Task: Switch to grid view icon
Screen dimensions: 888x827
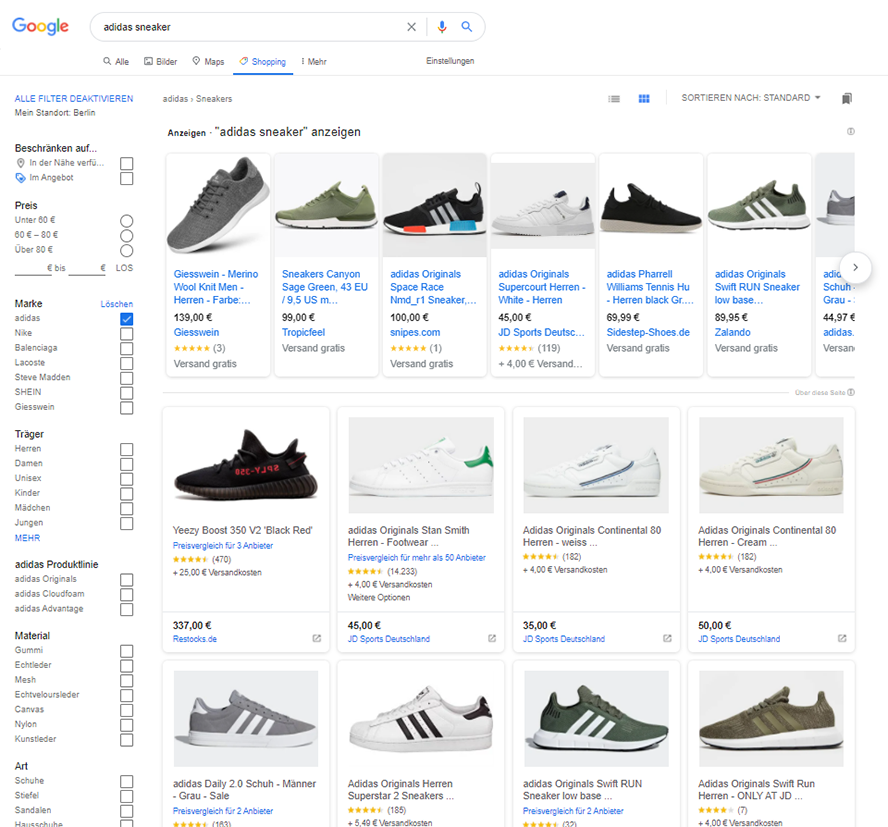Action: 644,99
